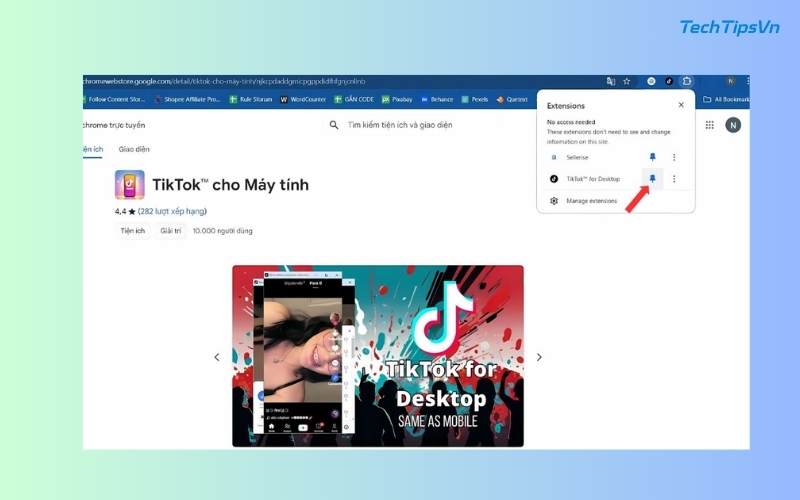Open the Sellerise extension icon in toolbar
The width and height of the screenshot is (800, 500).
coord(651,81)
